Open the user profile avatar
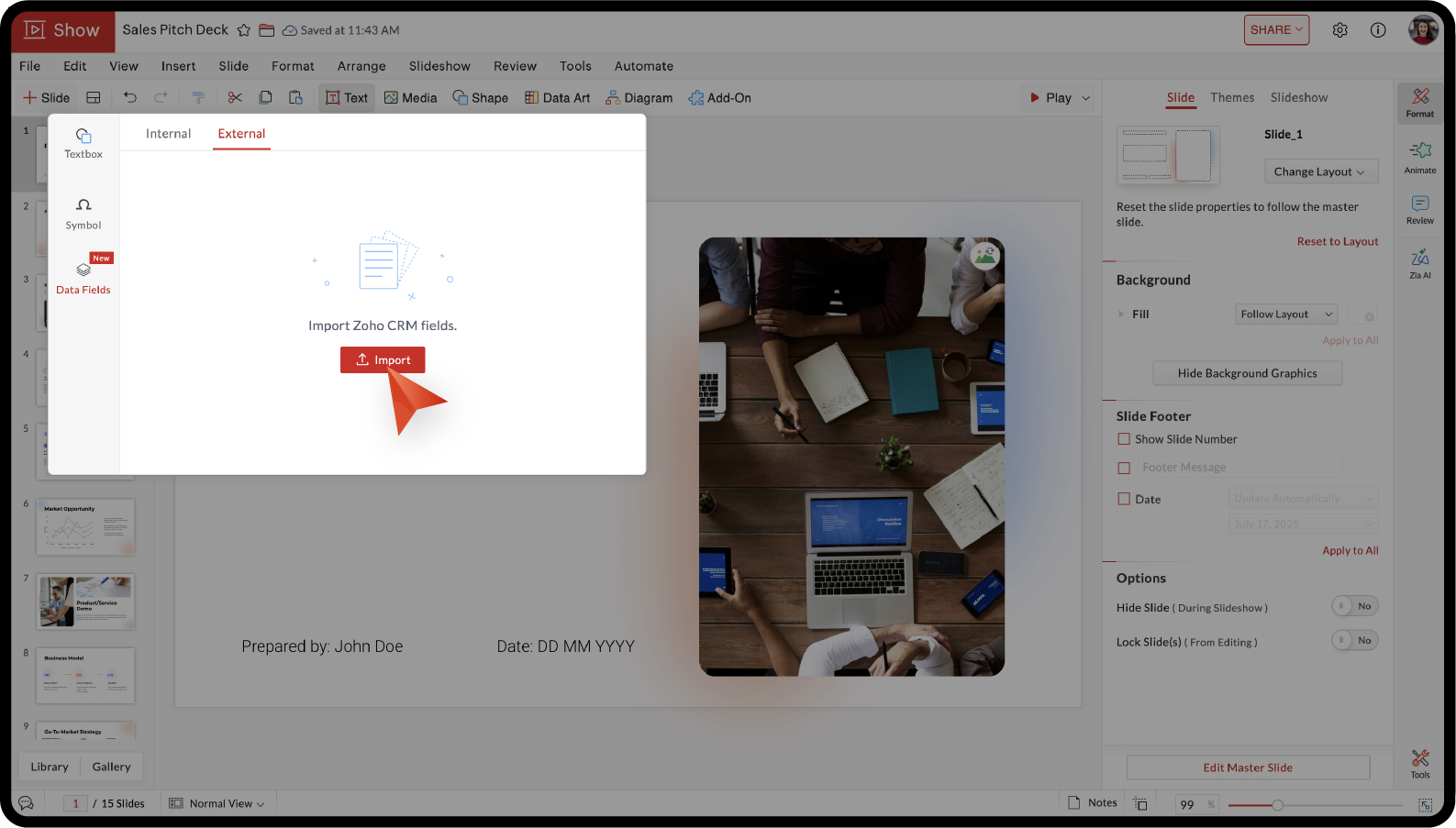The width and height of the screenshot is (1456, 828). pos(1423,29)
